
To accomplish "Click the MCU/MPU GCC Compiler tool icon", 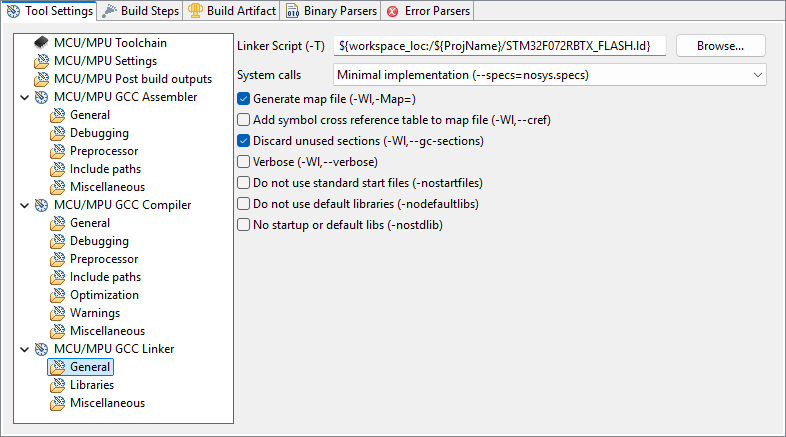I will [42, 205].
